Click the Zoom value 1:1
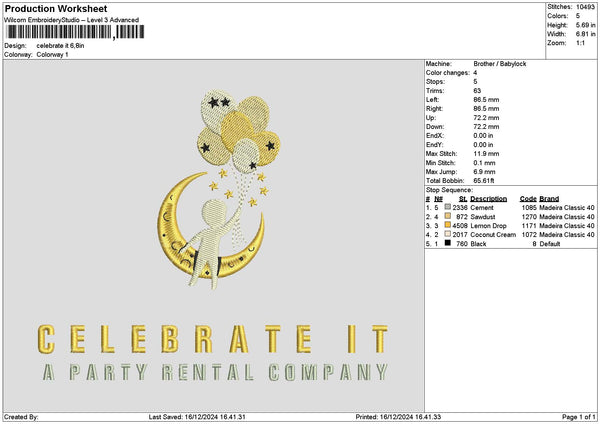This screenshot has width=600, height=424. point(580,43)
